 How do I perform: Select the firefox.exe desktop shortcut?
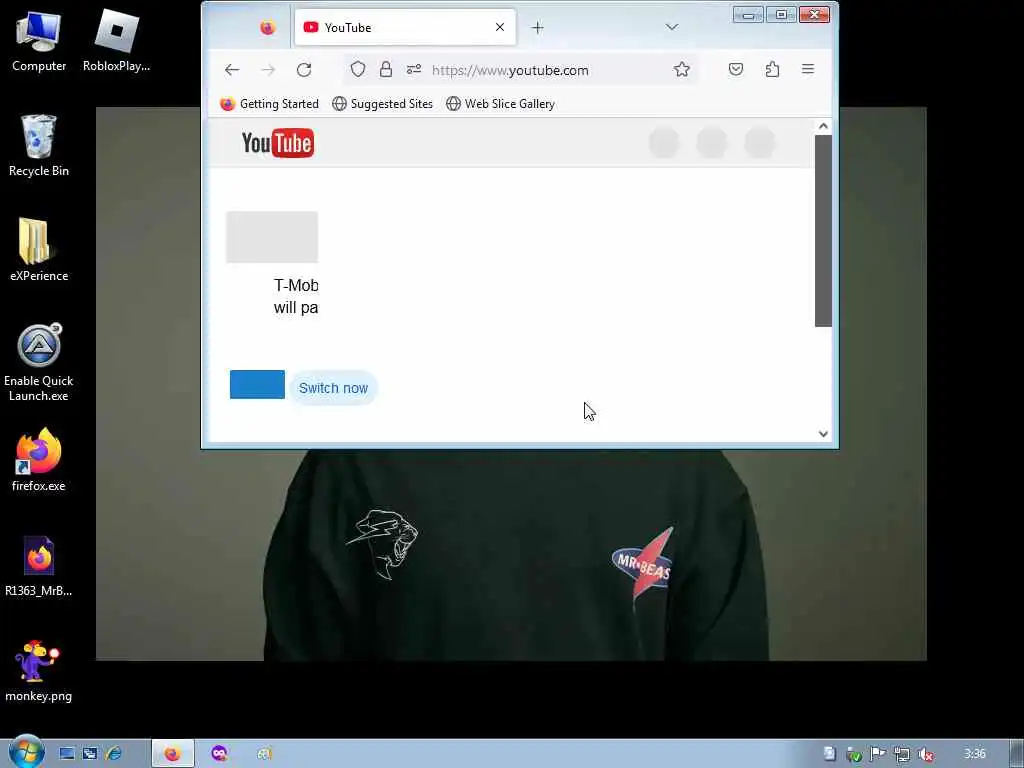click(39, 460)
